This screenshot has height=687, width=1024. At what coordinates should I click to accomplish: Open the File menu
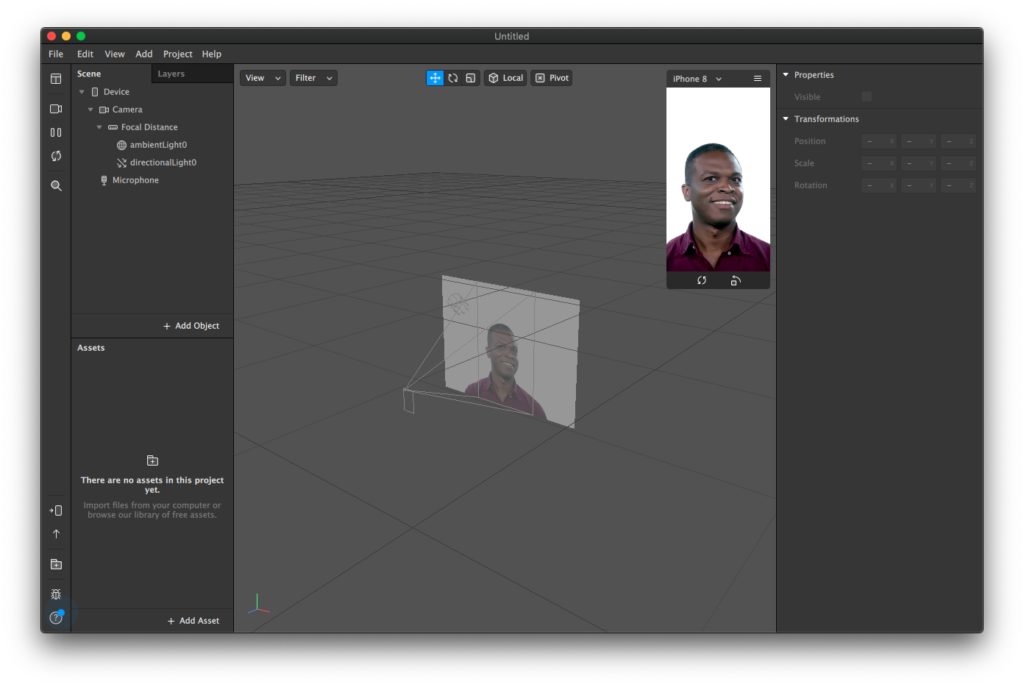pyautogui.click(x=56, y=54)
